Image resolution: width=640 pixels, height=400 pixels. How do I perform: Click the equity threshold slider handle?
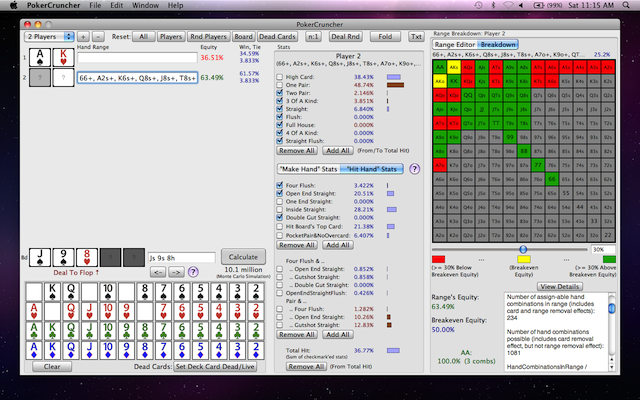click(523, 249)
